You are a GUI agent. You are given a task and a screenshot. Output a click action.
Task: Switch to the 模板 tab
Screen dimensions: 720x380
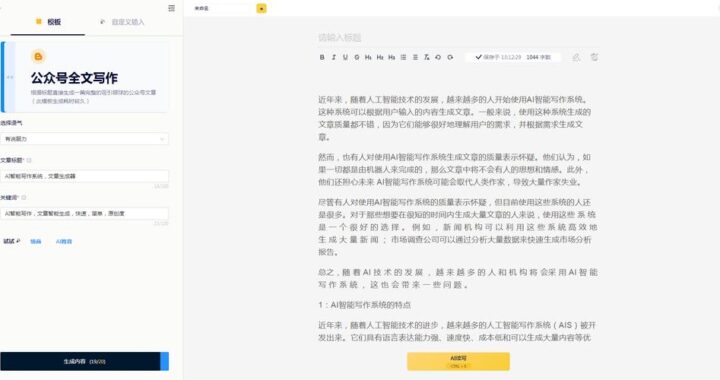click(x=48, y=22)
